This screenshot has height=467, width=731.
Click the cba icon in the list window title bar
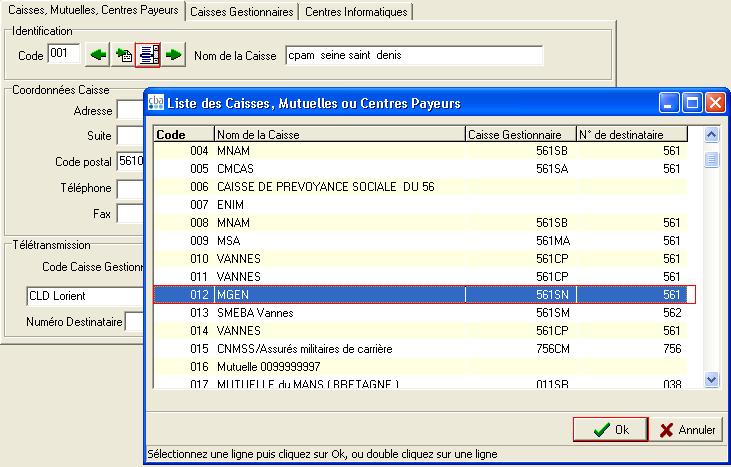point(156,103)
